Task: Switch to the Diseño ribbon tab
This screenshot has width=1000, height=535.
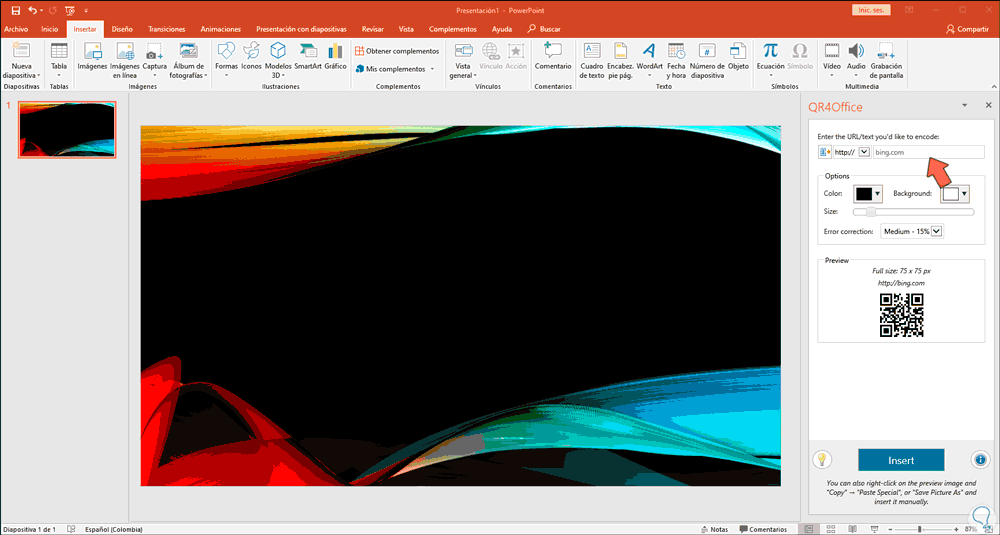Action: (122, 29)
